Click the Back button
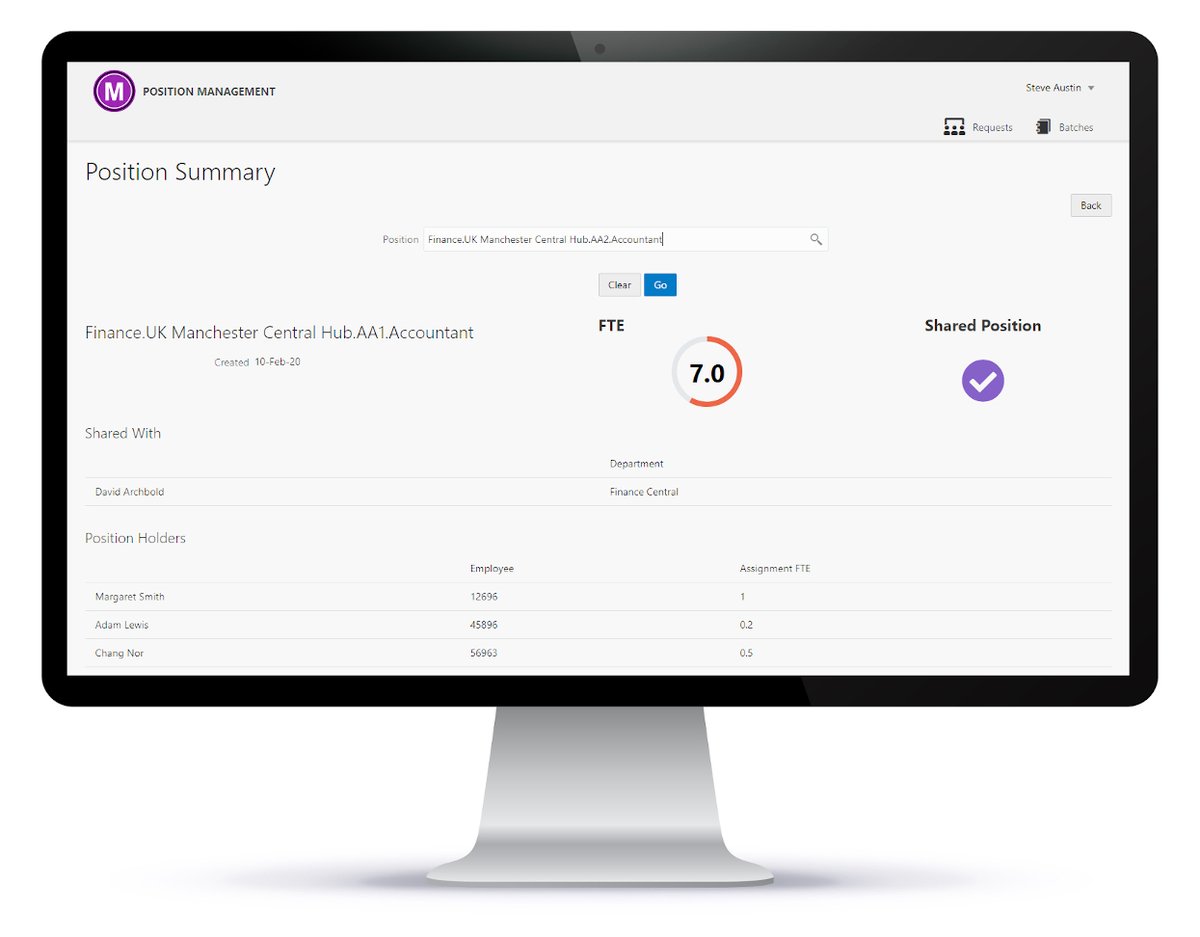This screenshot has width=1200, height=937. pos(1091,205)
